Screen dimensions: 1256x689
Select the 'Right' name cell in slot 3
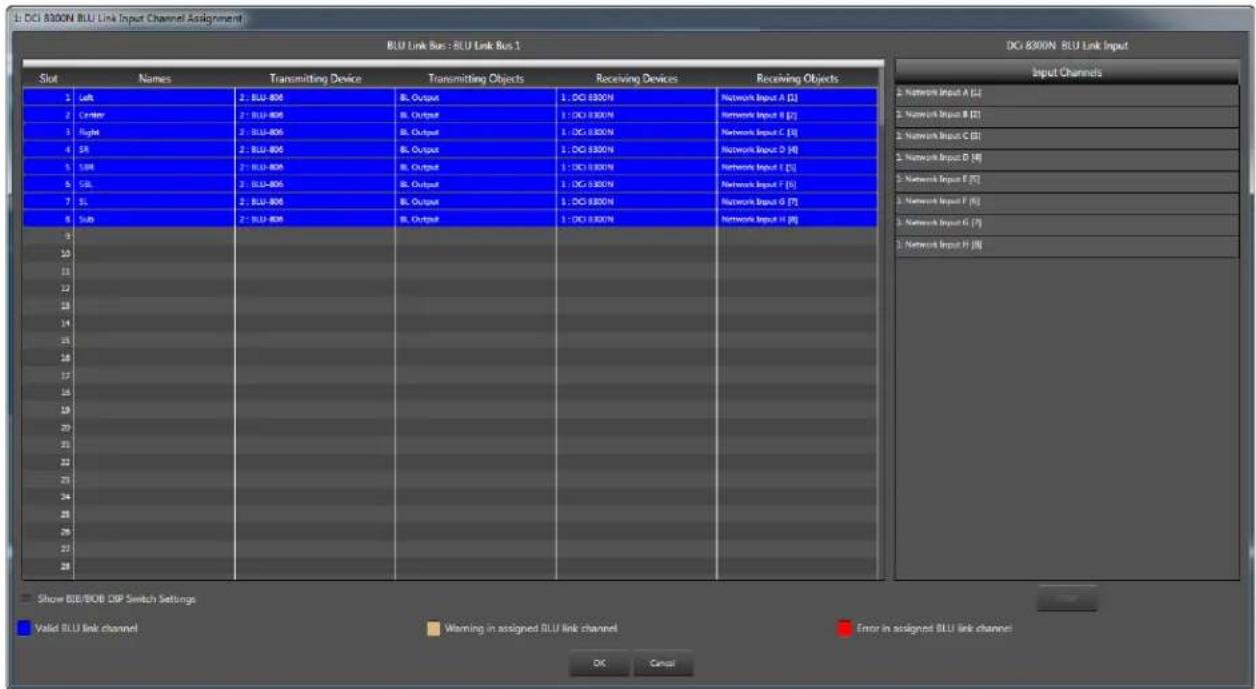tap(155, 132)
